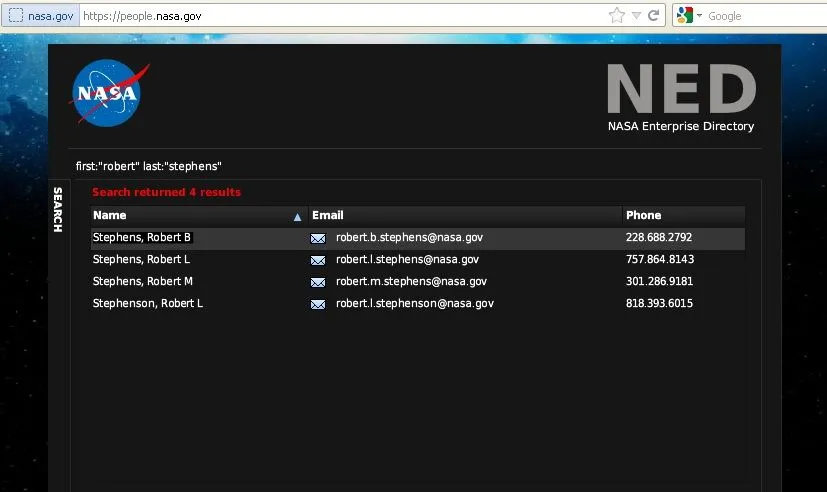Click envelope icon for robert.l.stephenson

click(318, 304)
